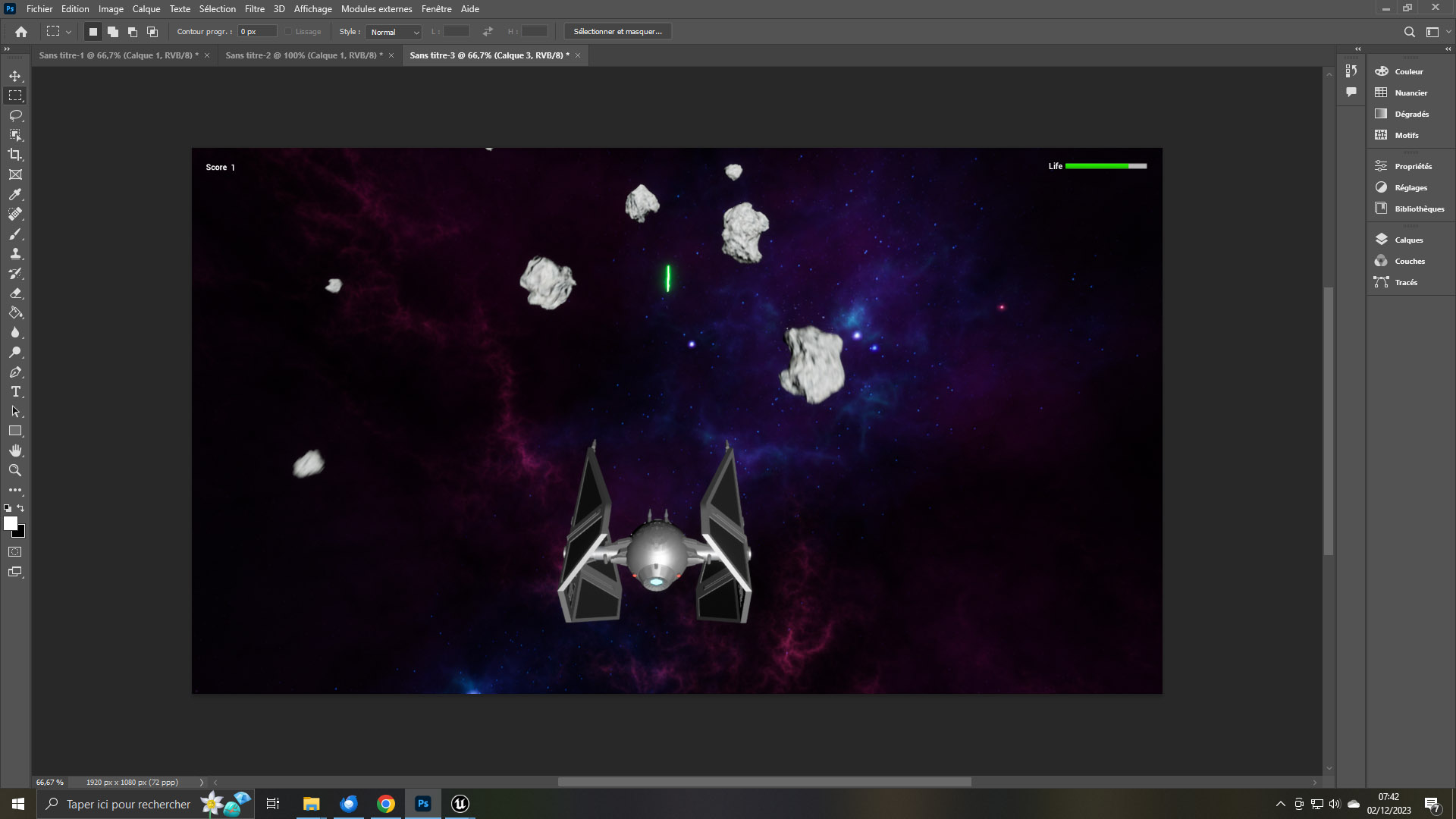
Task: Click the background color swatch
Action: (x=21, y=533)
